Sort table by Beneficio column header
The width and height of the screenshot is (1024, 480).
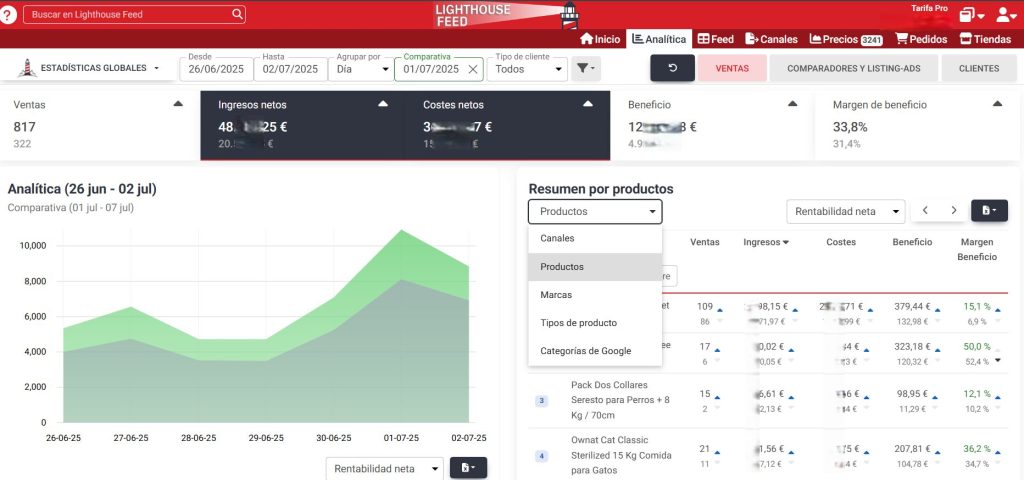(912, 242)
